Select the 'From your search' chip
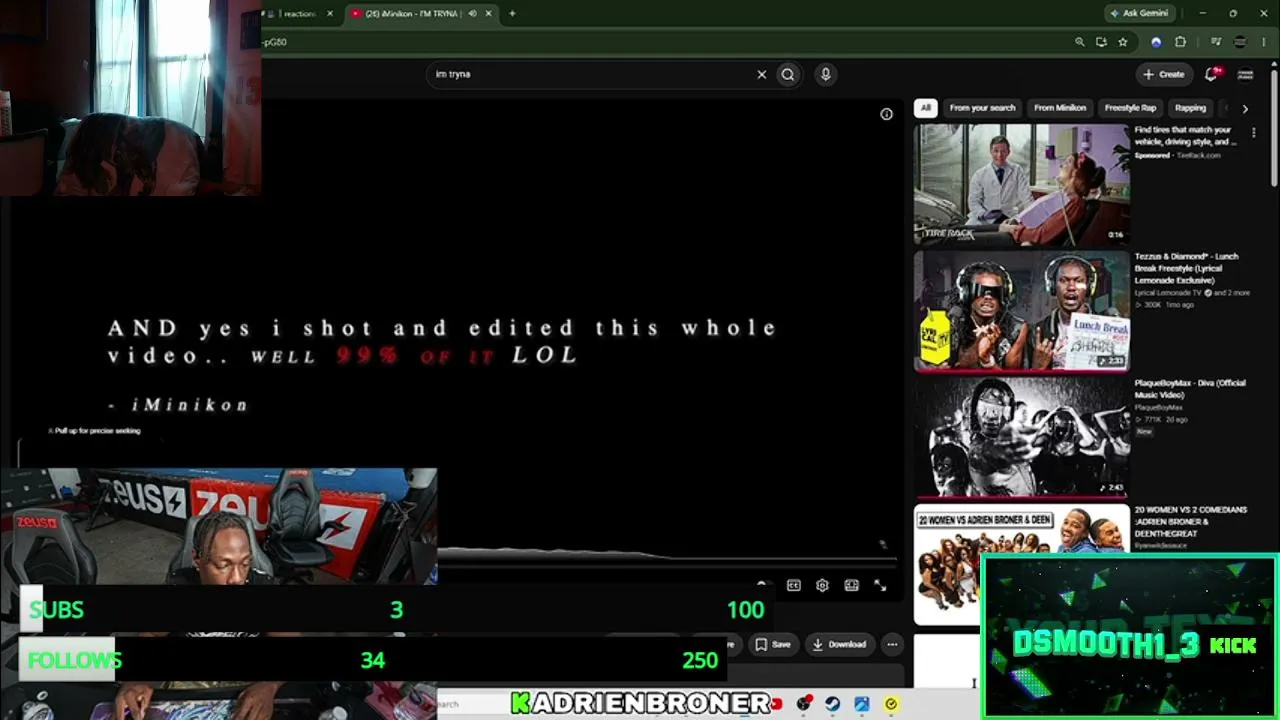1280x720 pixels. (982, 108)
